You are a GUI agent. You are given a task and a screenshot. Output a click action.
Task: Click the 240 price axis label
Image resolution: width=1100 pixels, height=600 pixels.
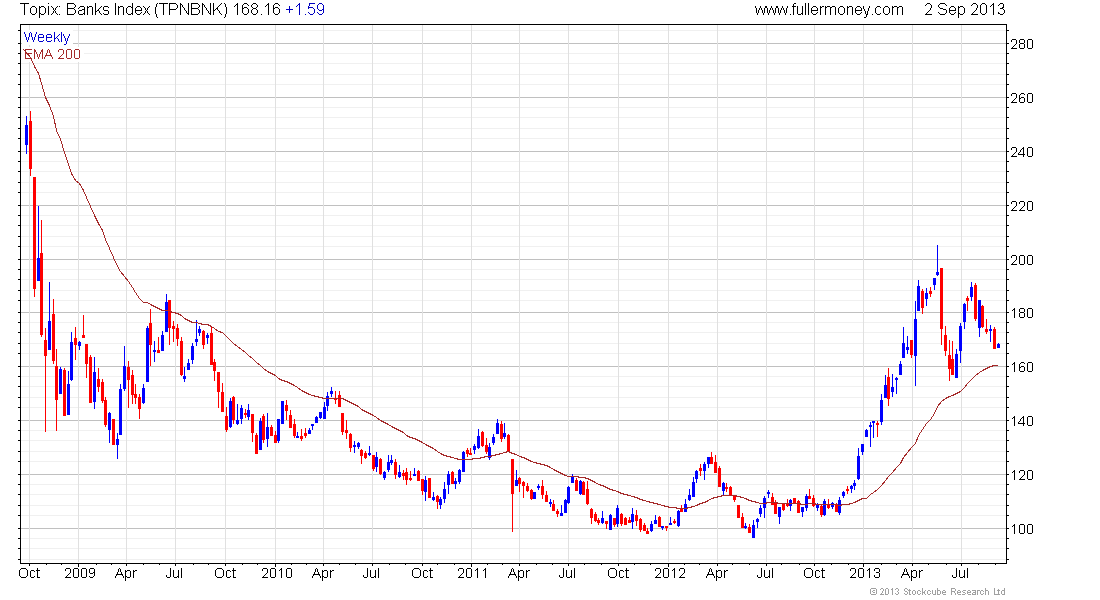(x=1021, y=152)
